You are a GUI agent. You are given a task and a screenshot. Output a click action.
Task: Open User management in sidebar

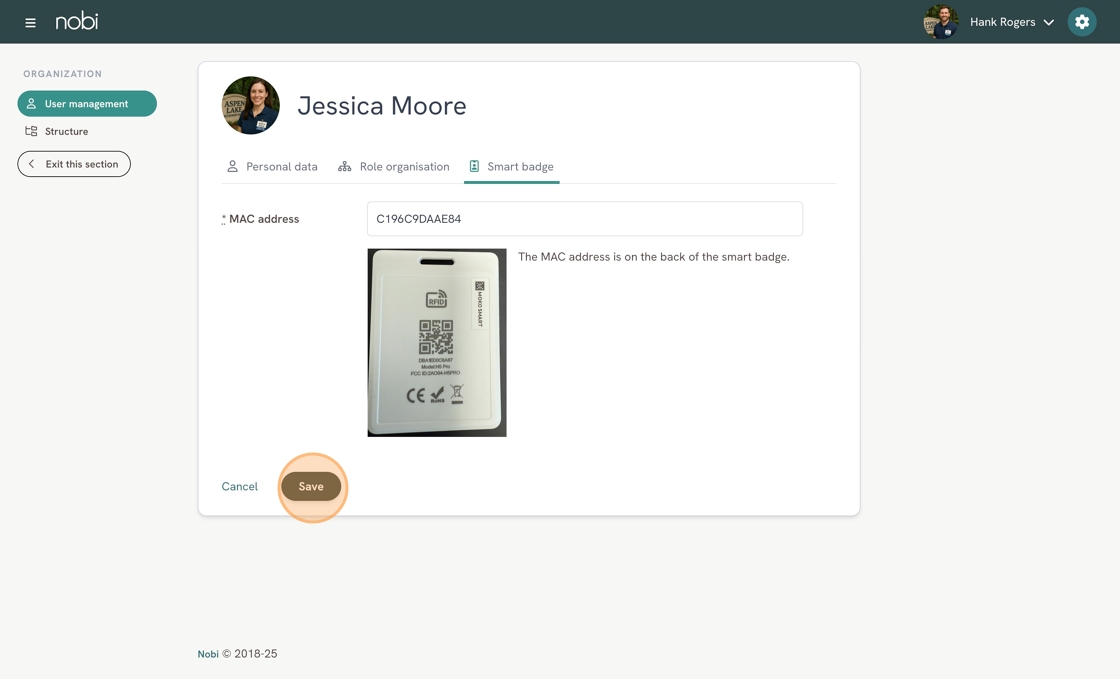(x=87, y=104)
